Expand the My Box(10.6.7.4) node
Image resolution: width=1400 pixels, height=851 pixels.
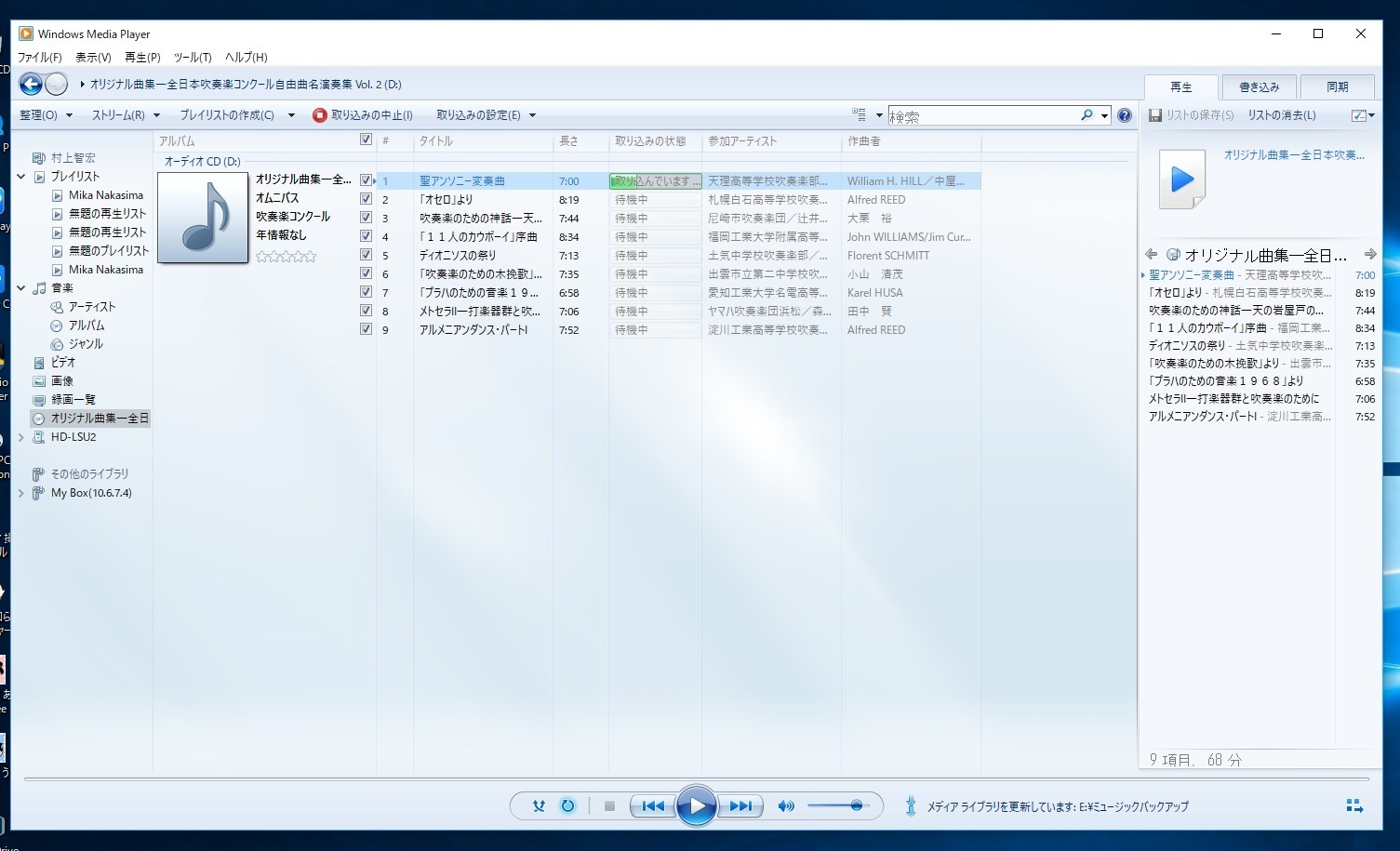pyautogui.click(x=21, y=493)
